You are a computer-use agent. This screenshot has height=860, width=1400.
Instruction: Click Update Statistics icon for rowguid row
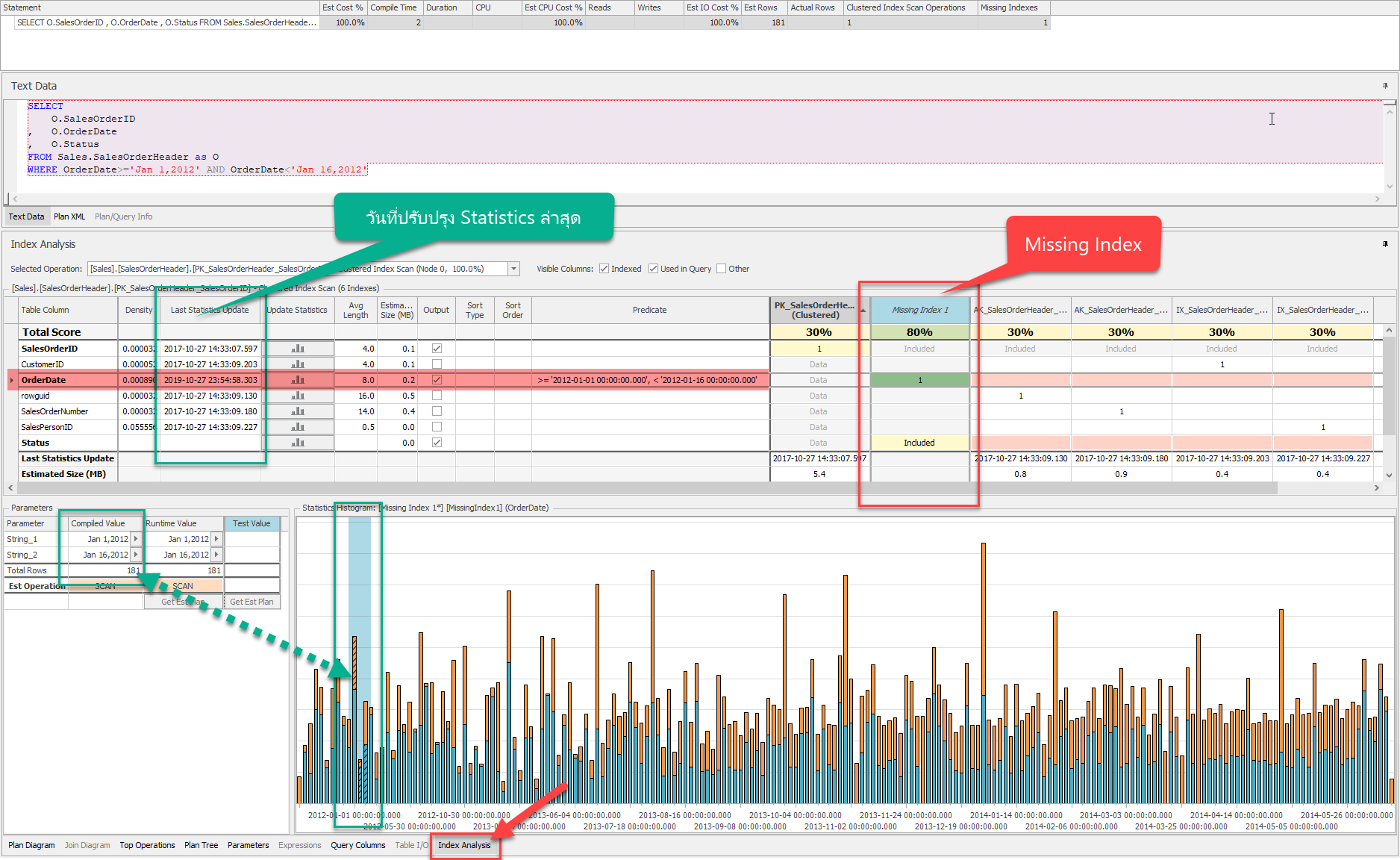298,396
